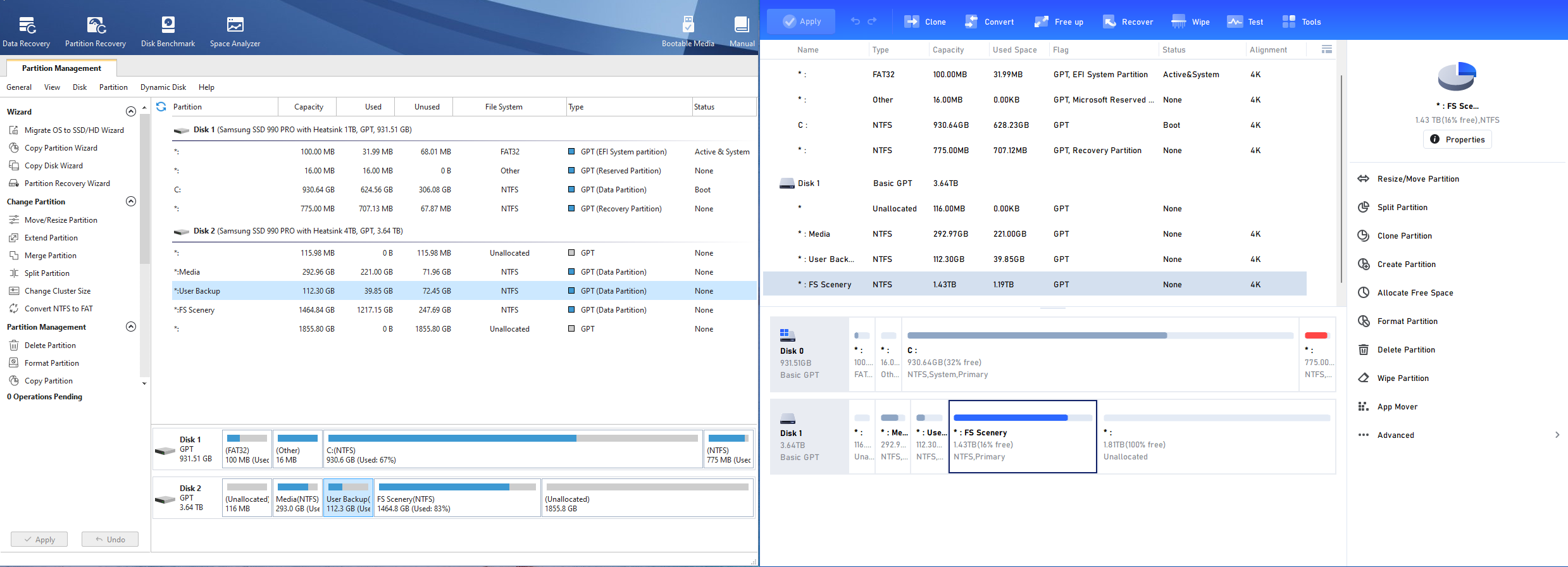Click the undo arrow in right toolbar
This screenshot has height=567, width=1568.
[855, 22]
